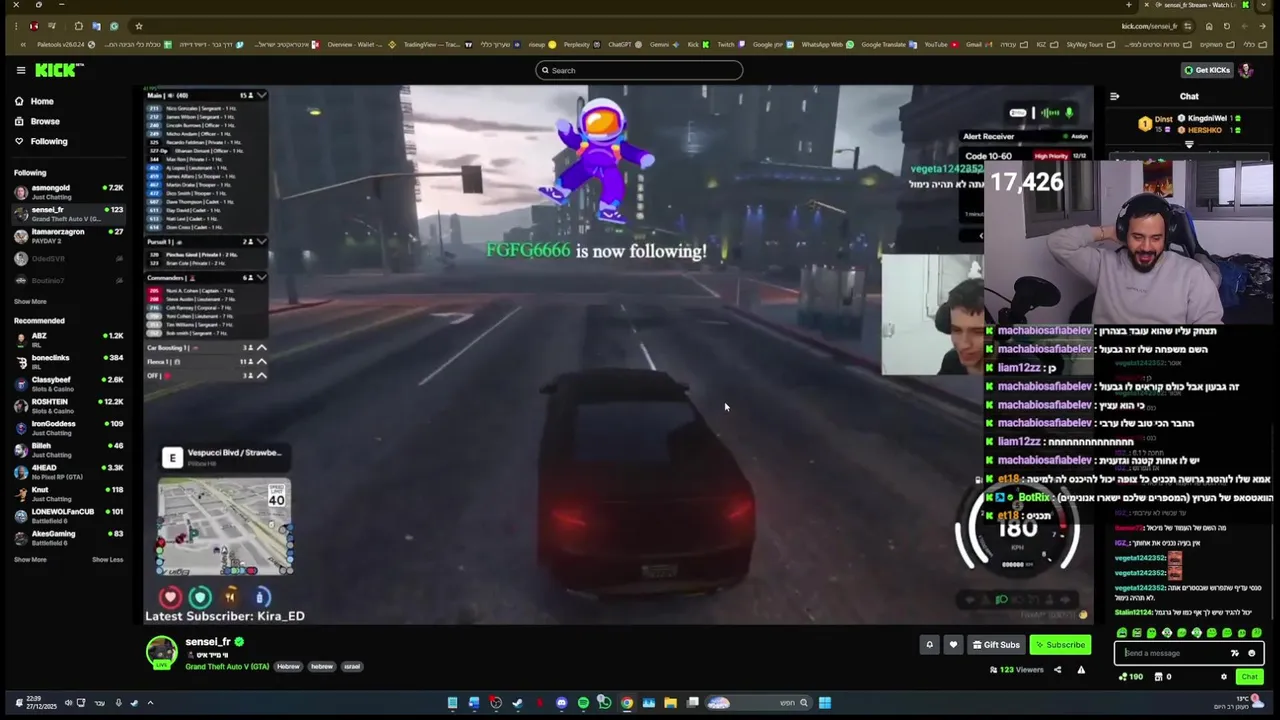Viewport: 1280px width, 720px height.
Task: Open recommended channel ABZ
Action: (x=68, y=339)
